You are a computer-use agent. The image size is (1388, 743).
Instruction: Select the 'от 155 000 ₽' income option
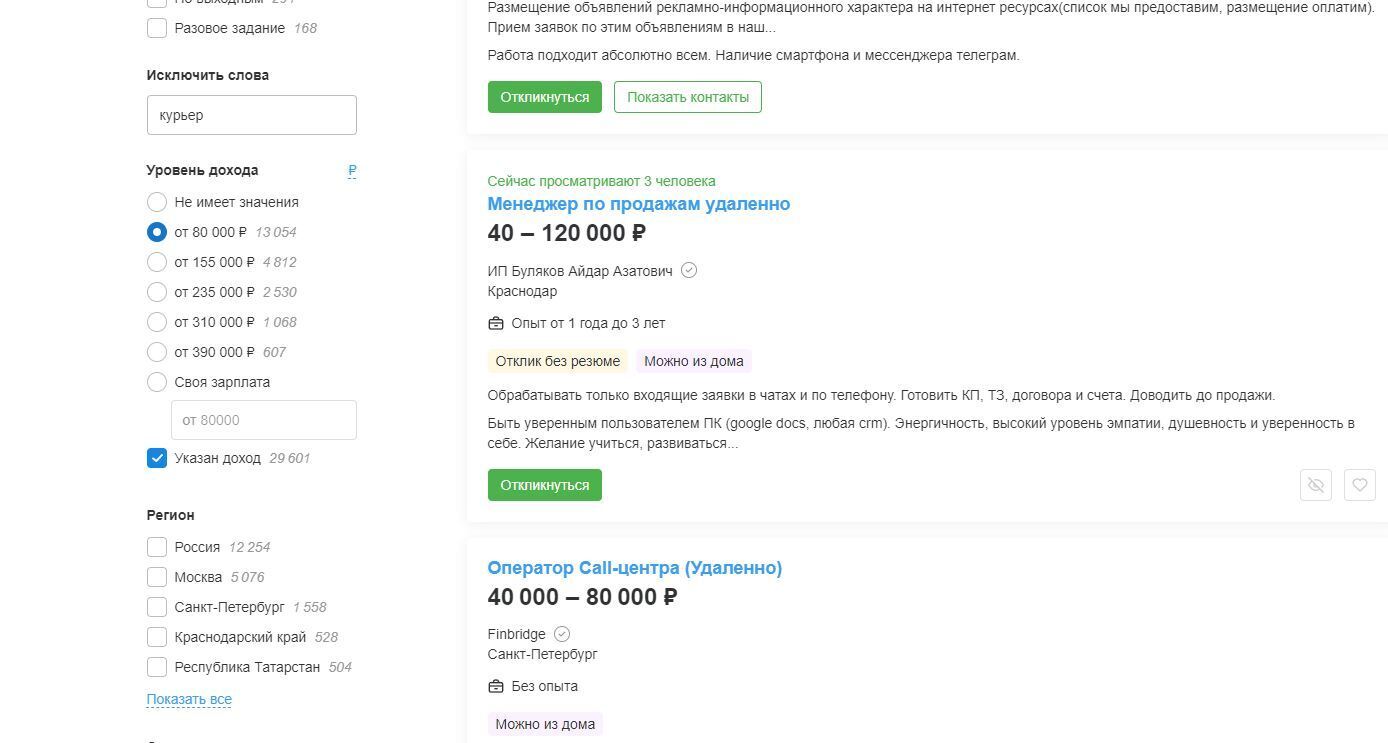pos(157,262)
